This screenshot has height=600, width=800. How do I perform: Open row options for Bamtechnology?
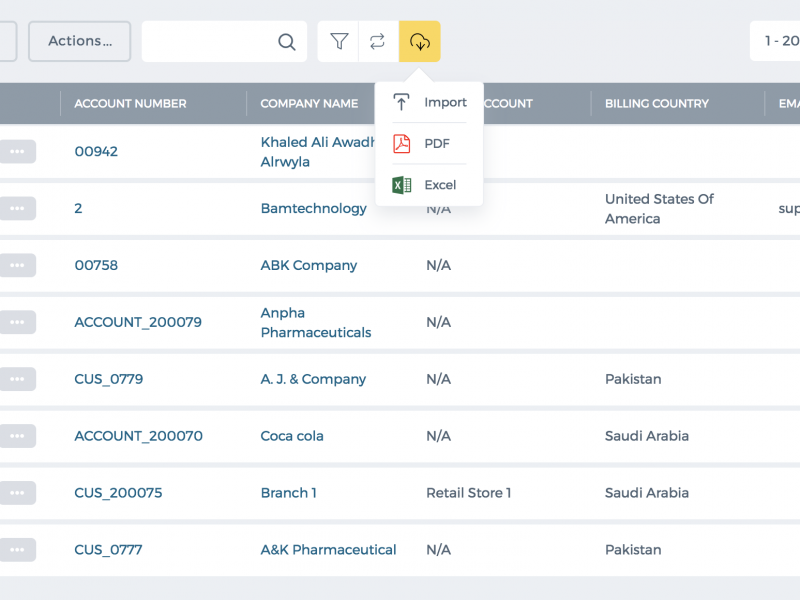tap(17, 208)
